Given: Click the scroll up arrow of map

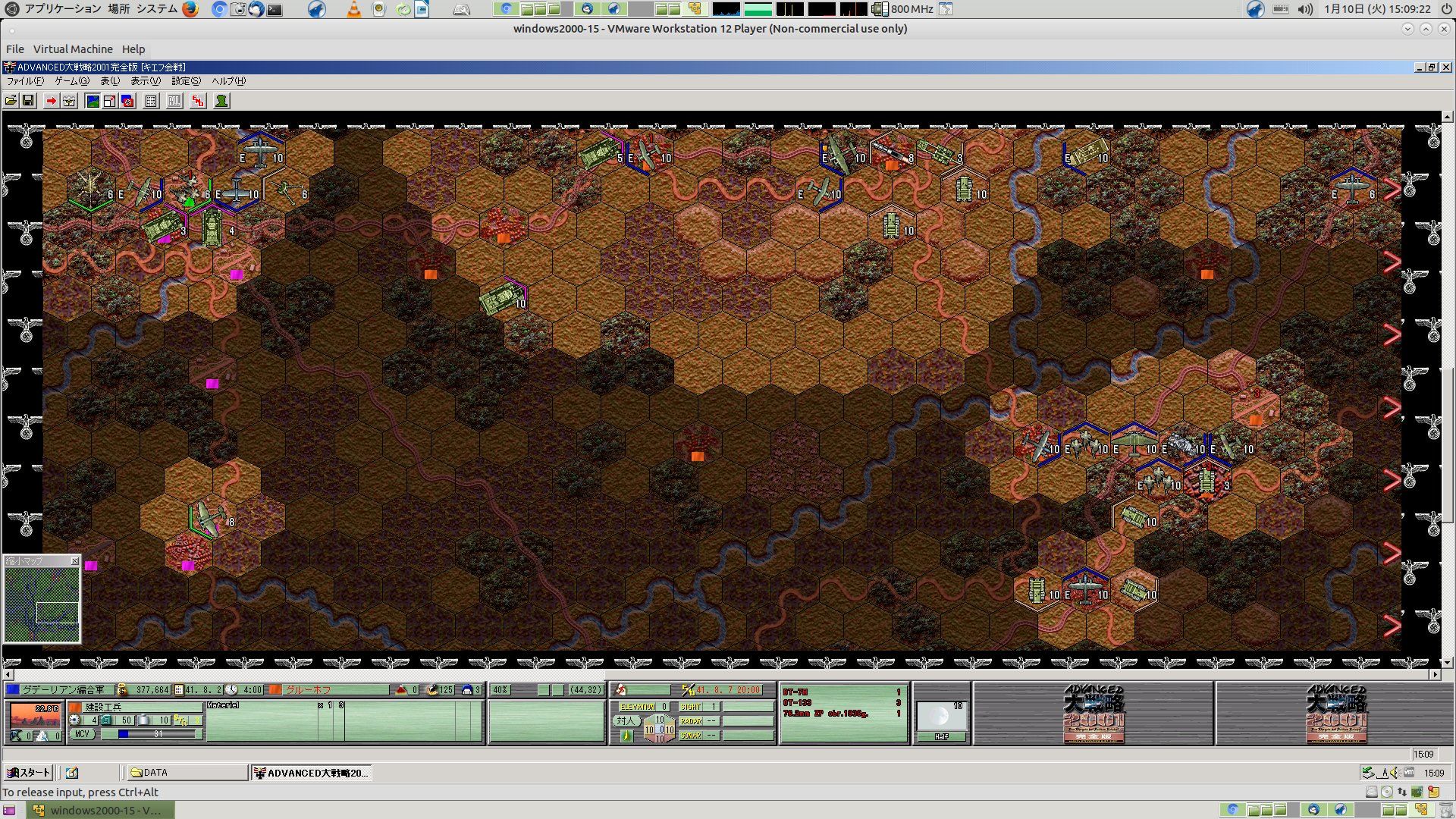Looking at the screenshot, I should [1448, 118].
